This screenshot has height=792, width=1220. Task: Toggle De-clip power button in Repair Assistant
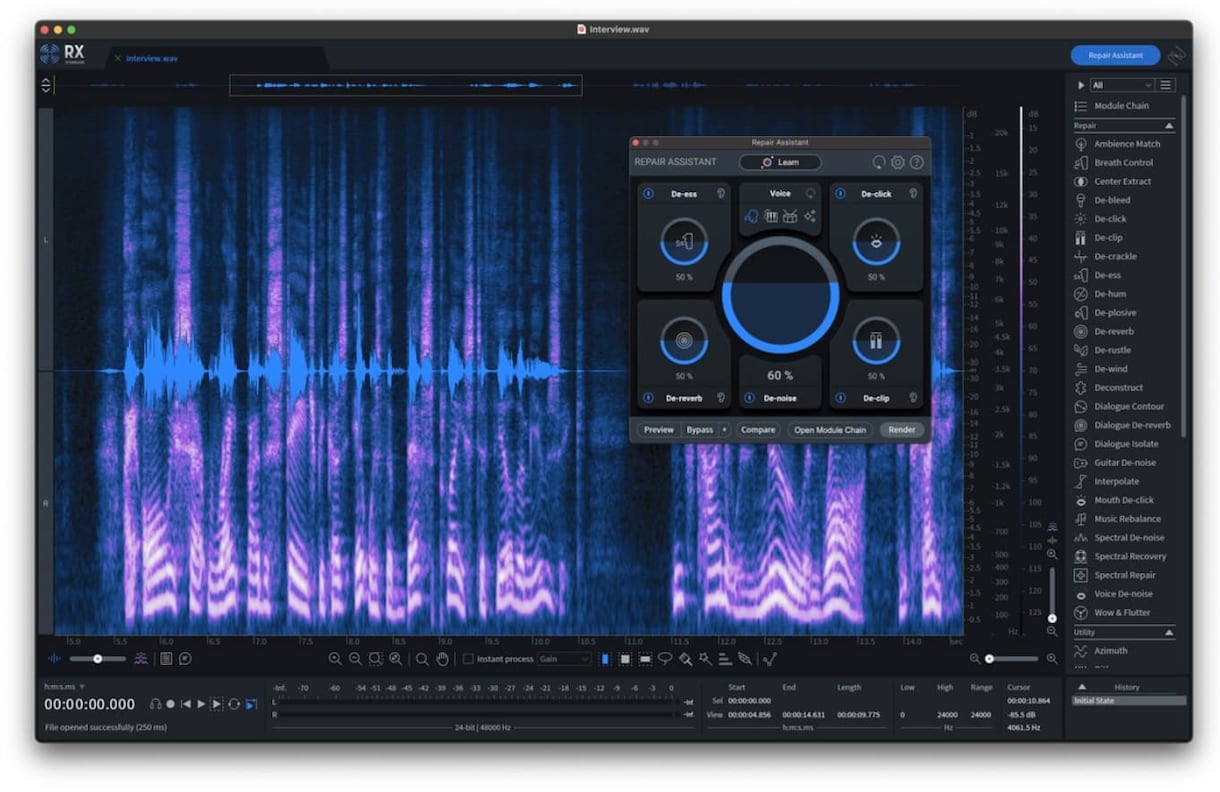pyautogui.click(x=839, y=398)
